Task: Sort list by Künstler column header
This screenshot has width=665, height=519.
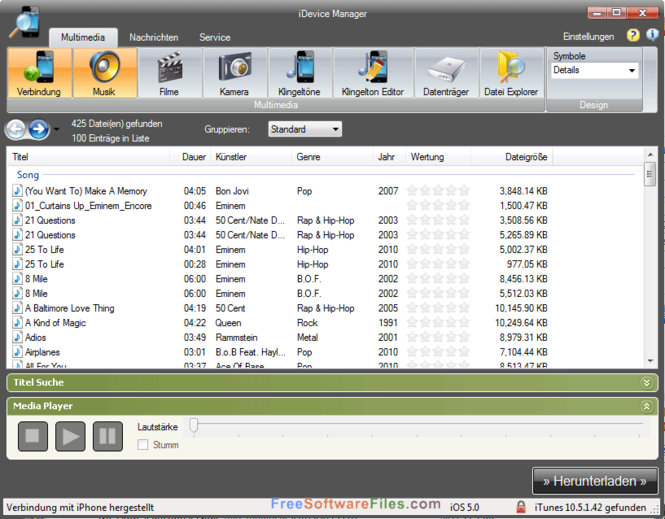Action: (x=251, y=157)
